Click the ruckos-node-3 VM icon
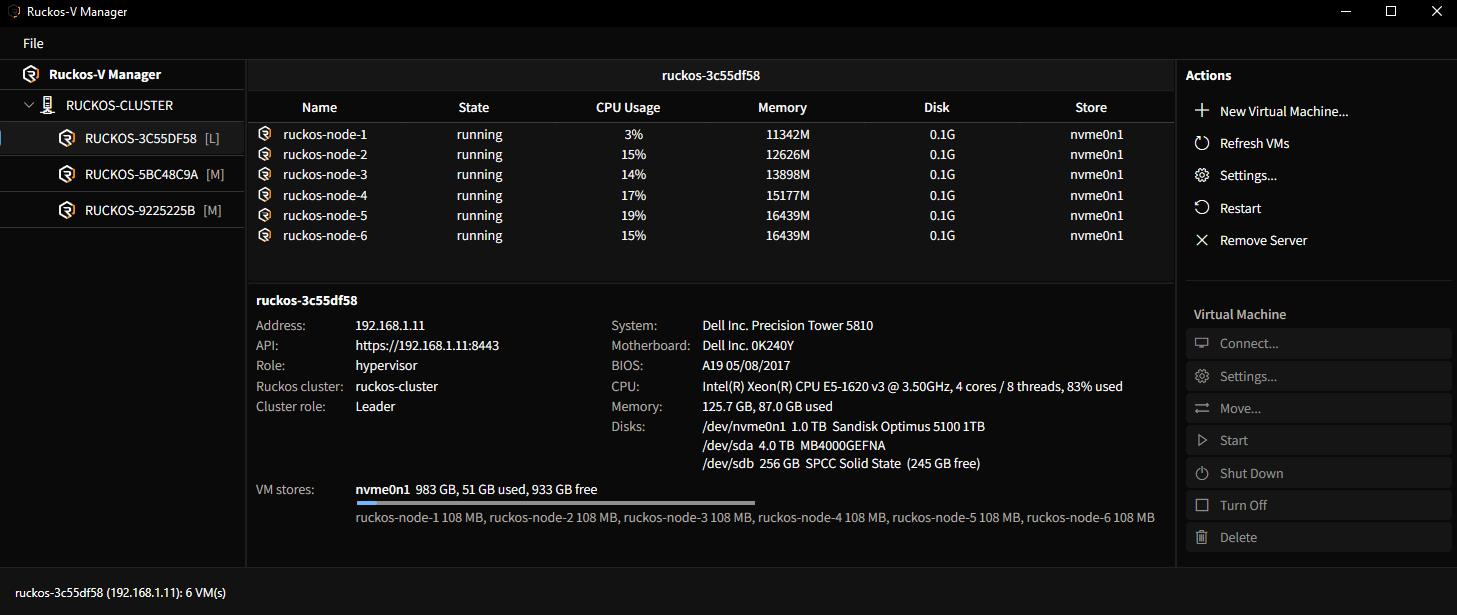This screenshot has width=1457, height=615. (265, 175)
